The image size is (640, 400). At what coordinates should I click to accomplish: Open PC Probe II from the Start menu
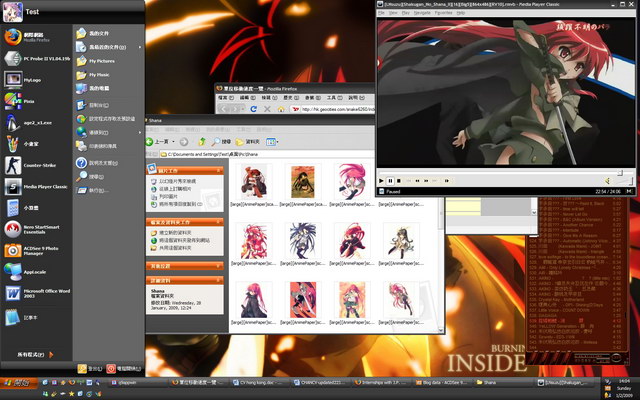[x=36, y=58]
